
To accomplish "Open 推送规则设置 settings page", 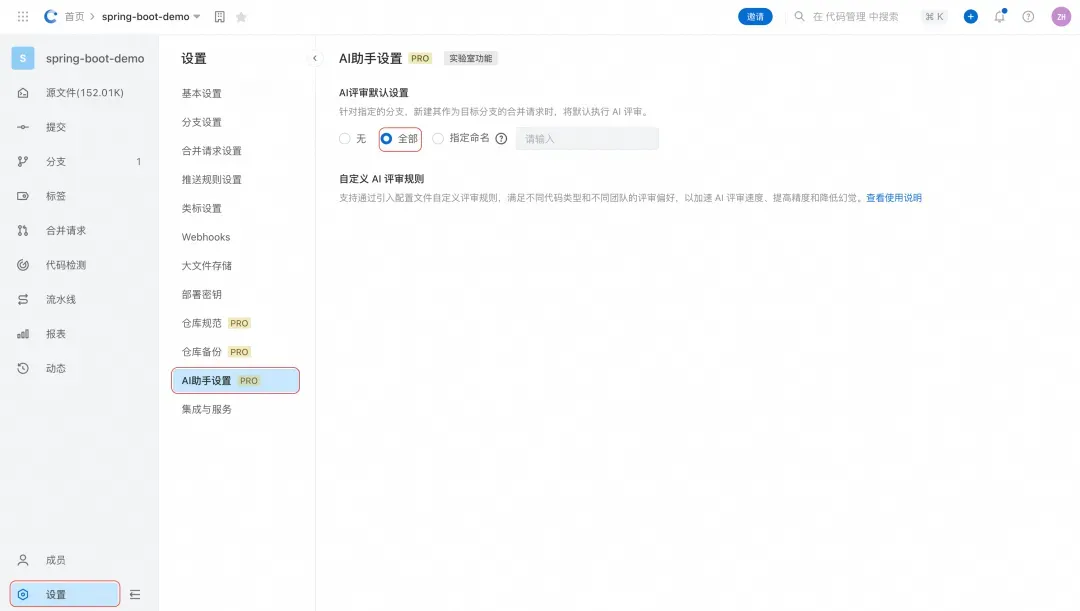I will click(x=211, y=180).
